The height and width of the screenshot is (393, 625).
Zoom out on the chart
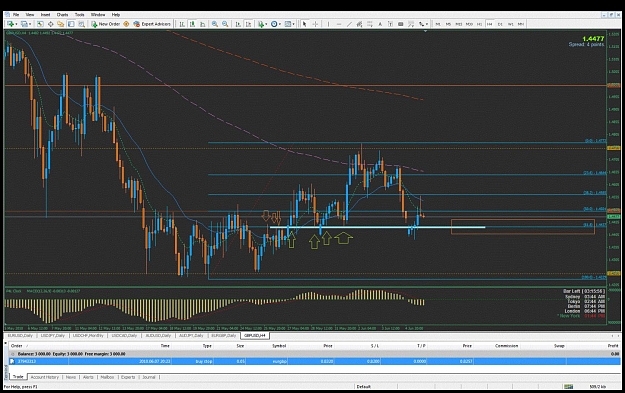(x=225, y=24)
